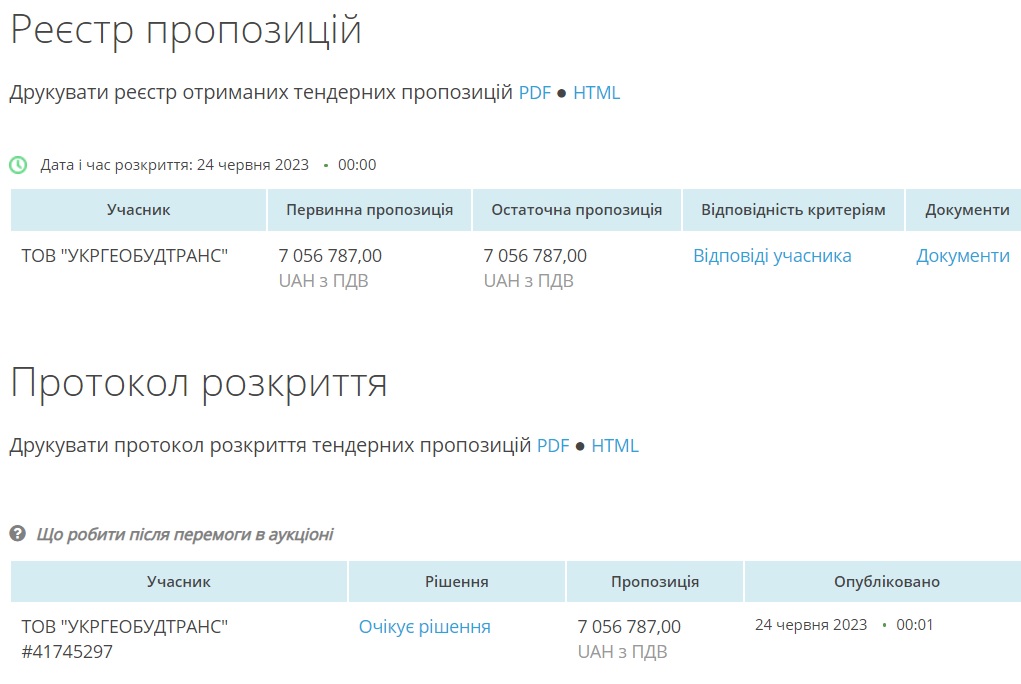The image size is (1021, 684).
Task: Click the 'Первинна пропозиція' column header
Action: pos(369,210)
